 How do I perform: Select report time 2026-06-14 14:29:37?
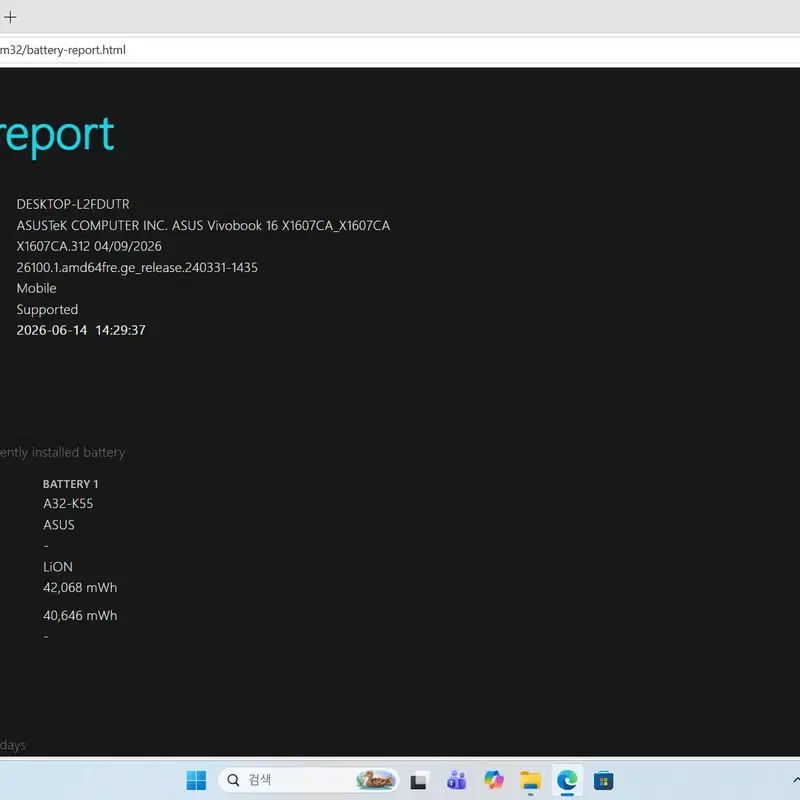click(81, 330)
